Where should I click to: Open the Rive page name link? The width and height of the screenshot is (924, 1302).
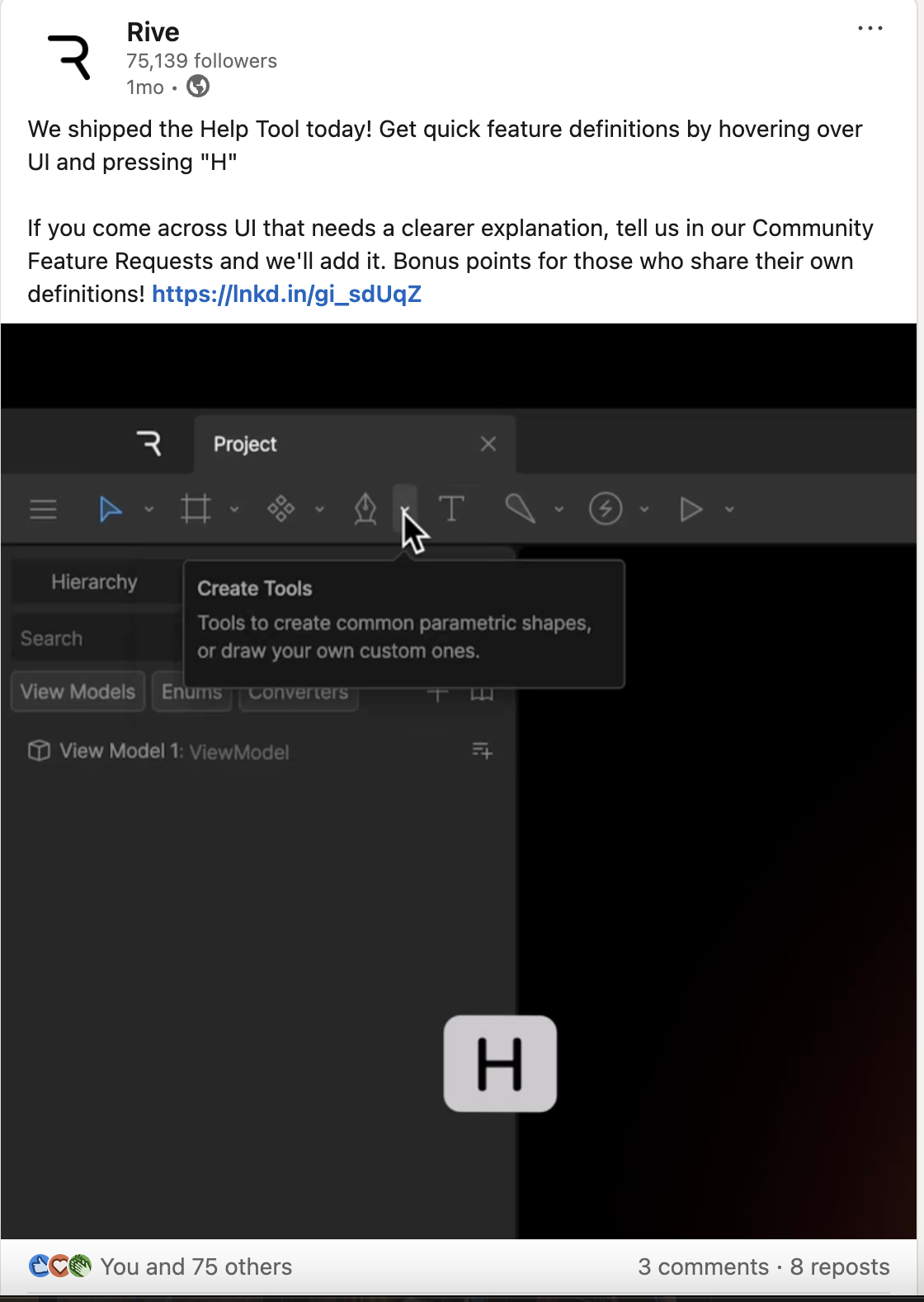(153, 32)
